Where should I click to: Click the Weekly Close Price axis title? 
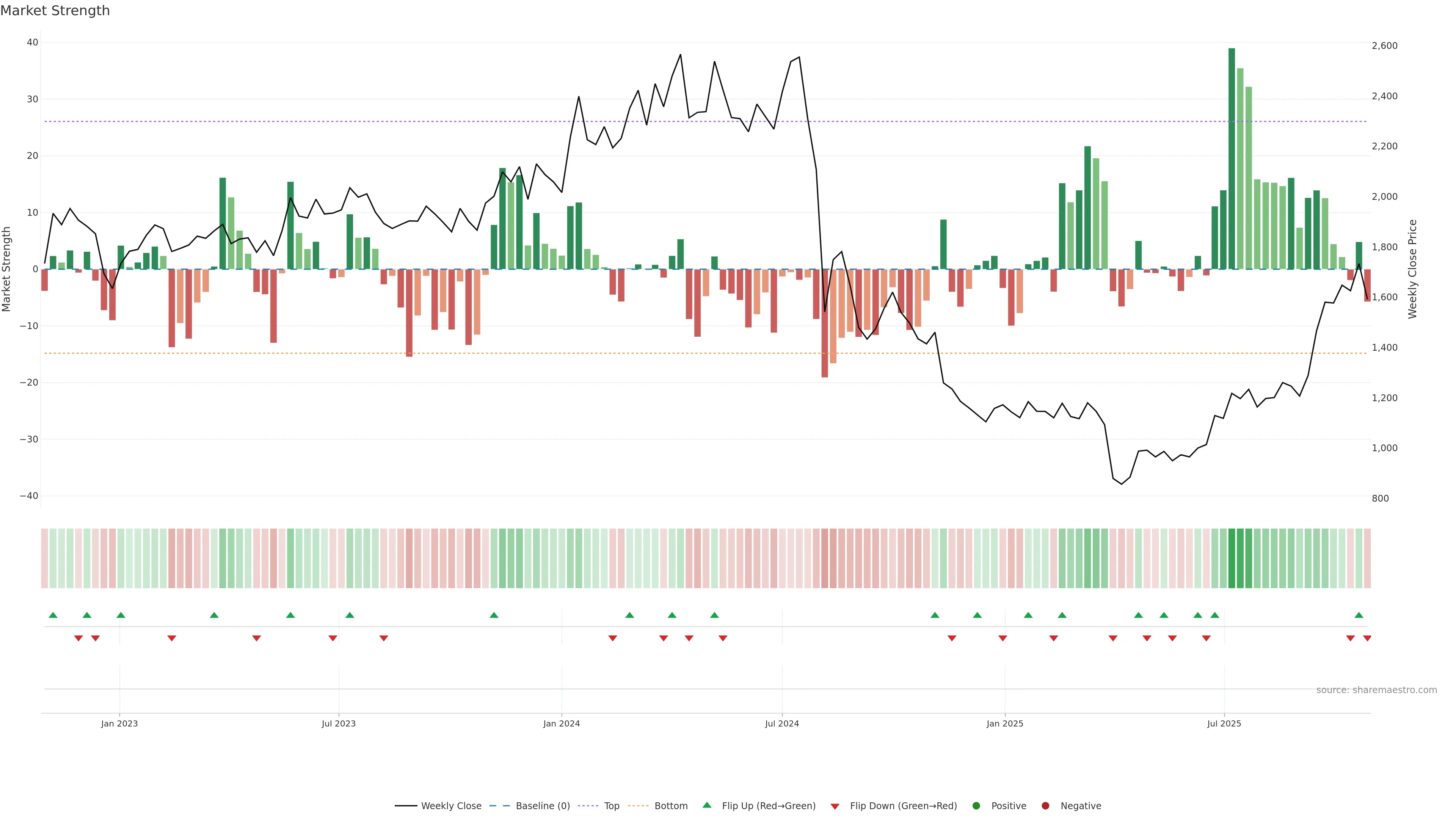click(x=1412, y=269)
